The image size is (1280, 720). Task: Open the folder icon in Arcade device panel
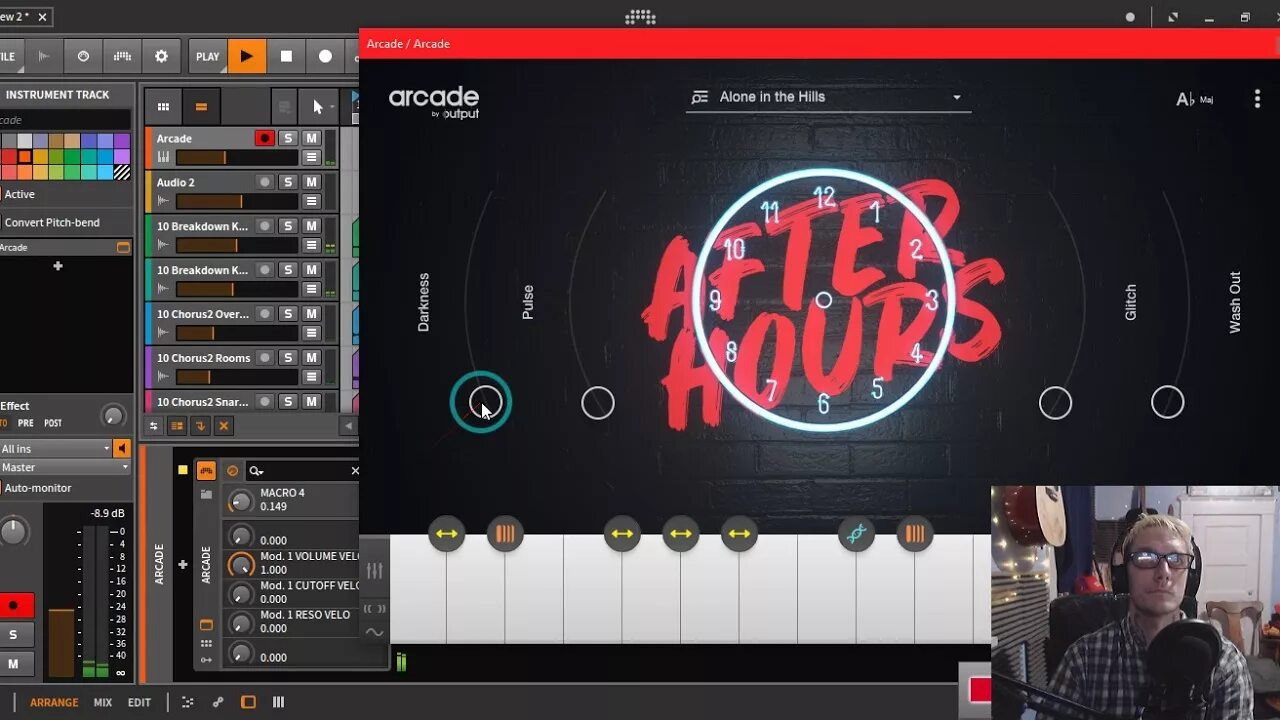206,494
